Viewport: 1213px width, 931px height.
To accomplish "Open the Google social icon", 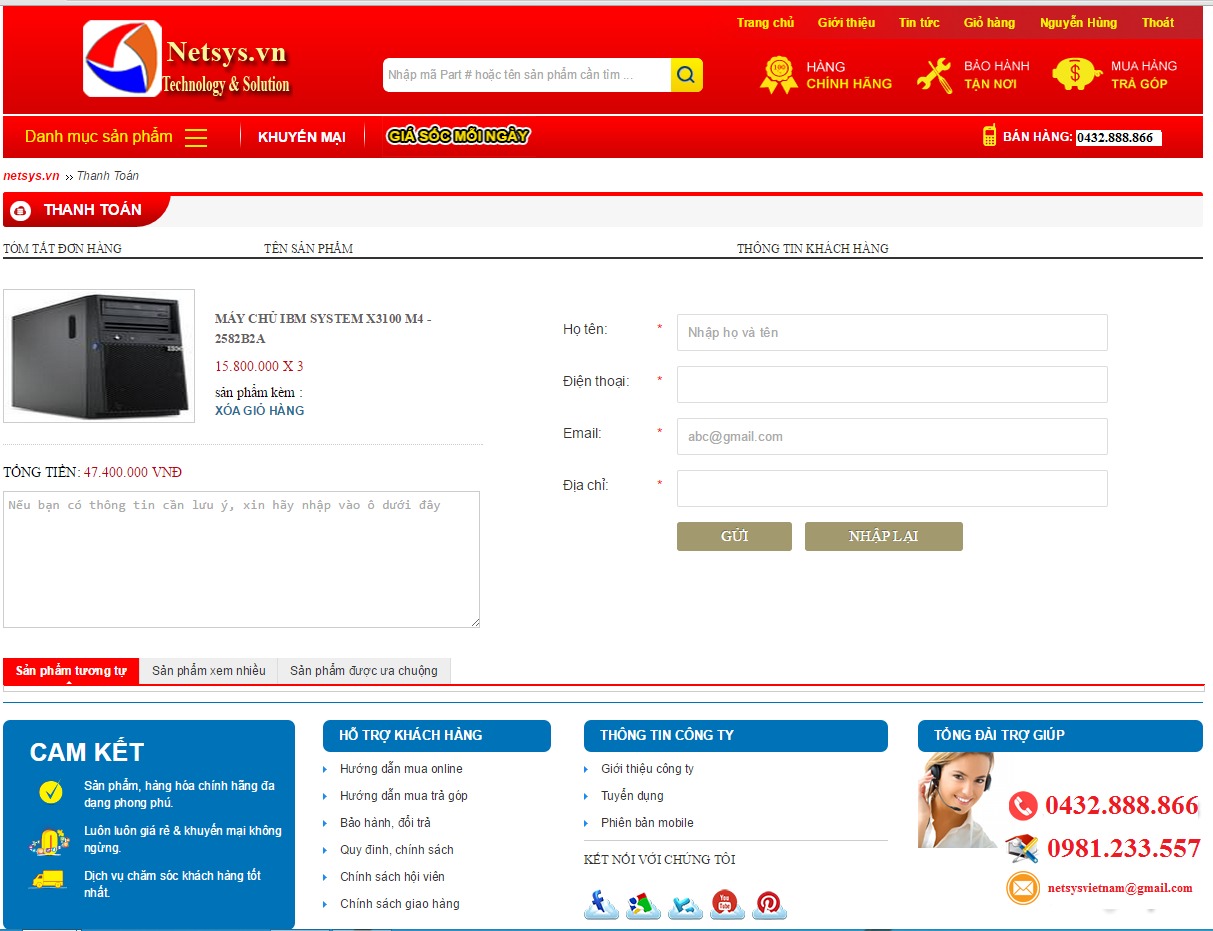I will (643, 904).
